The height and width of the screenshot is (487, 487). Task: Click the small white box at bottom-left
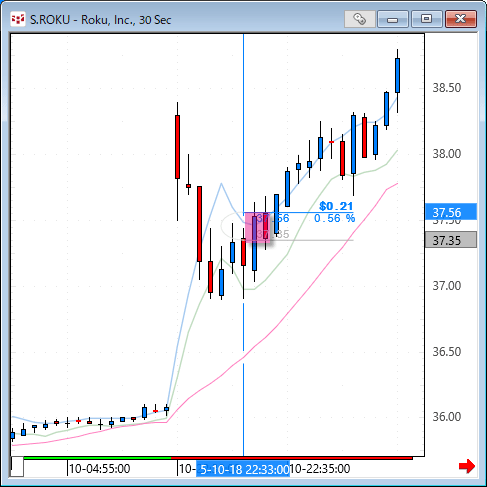coord(17,466)
